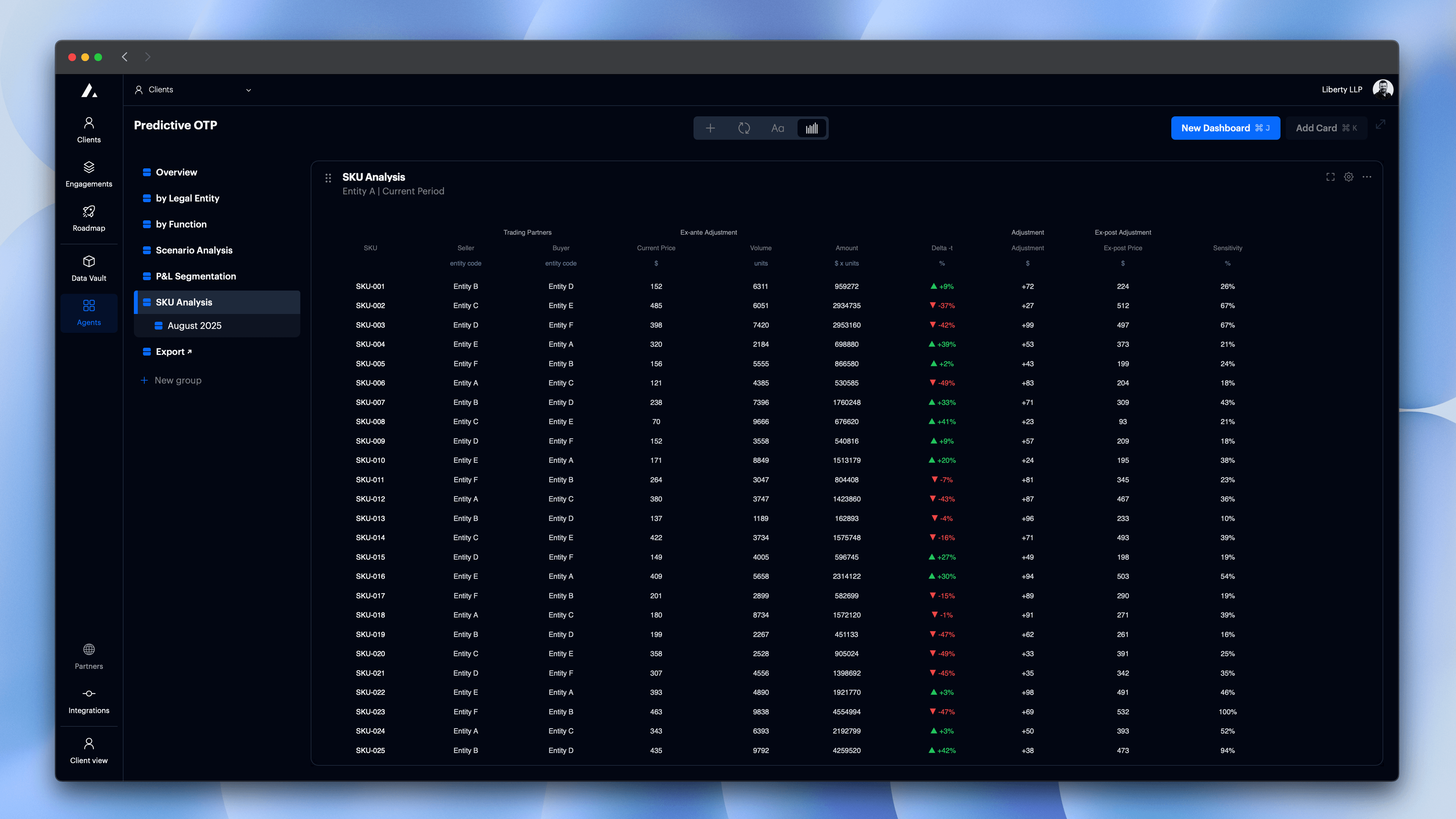Toggle the bar chart view in toolbar

(x=812, y=128)
